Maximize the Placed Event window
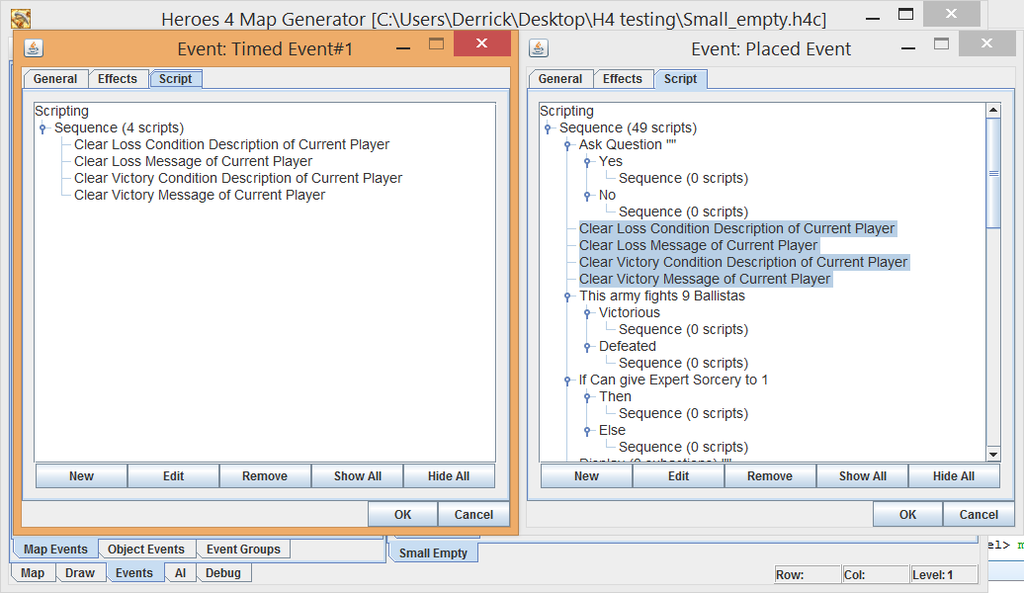Screen dimensions: 1024x593 click(941, 44)
